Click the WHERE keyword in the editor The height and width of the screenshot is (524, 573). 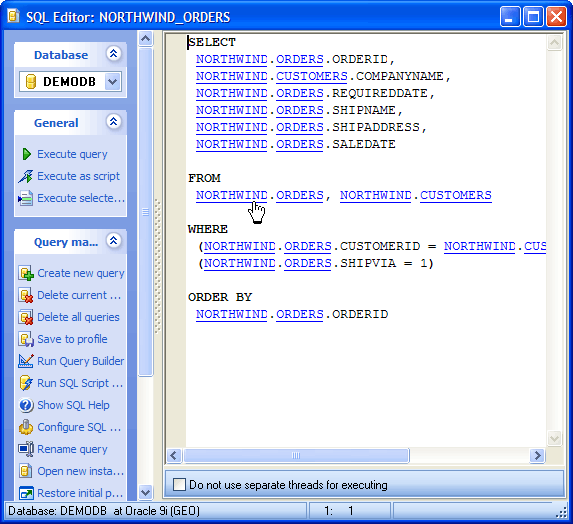pos(208,229)
